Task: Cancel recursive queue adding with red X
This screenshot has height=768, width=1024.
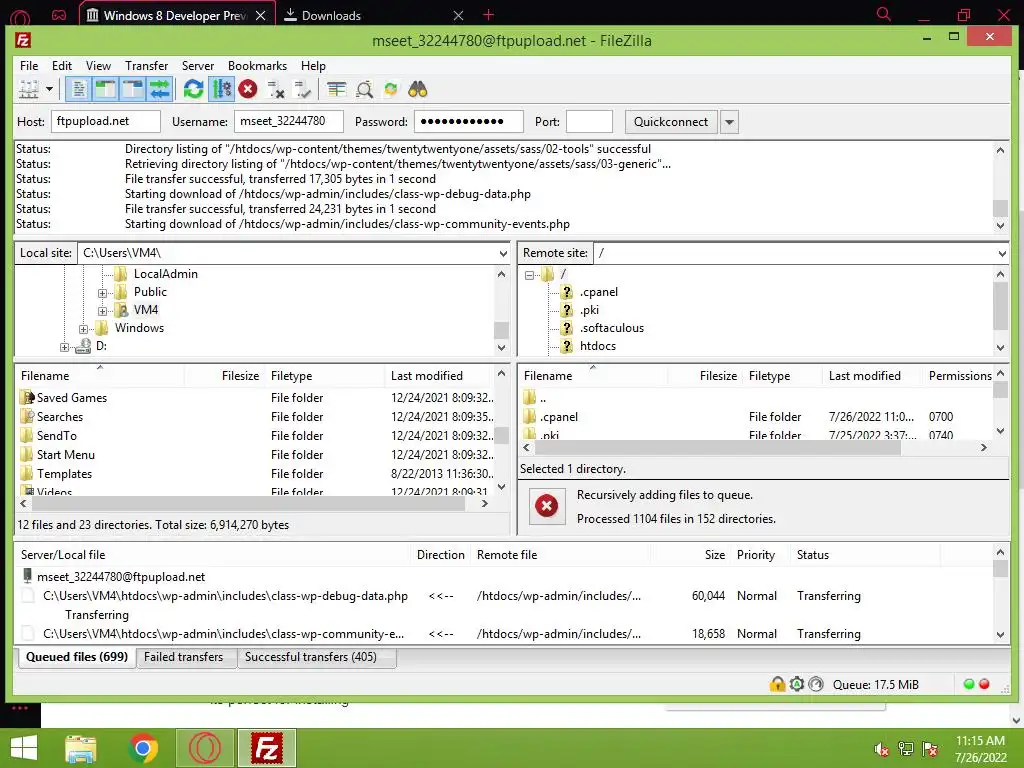Action: click(547, 505)
